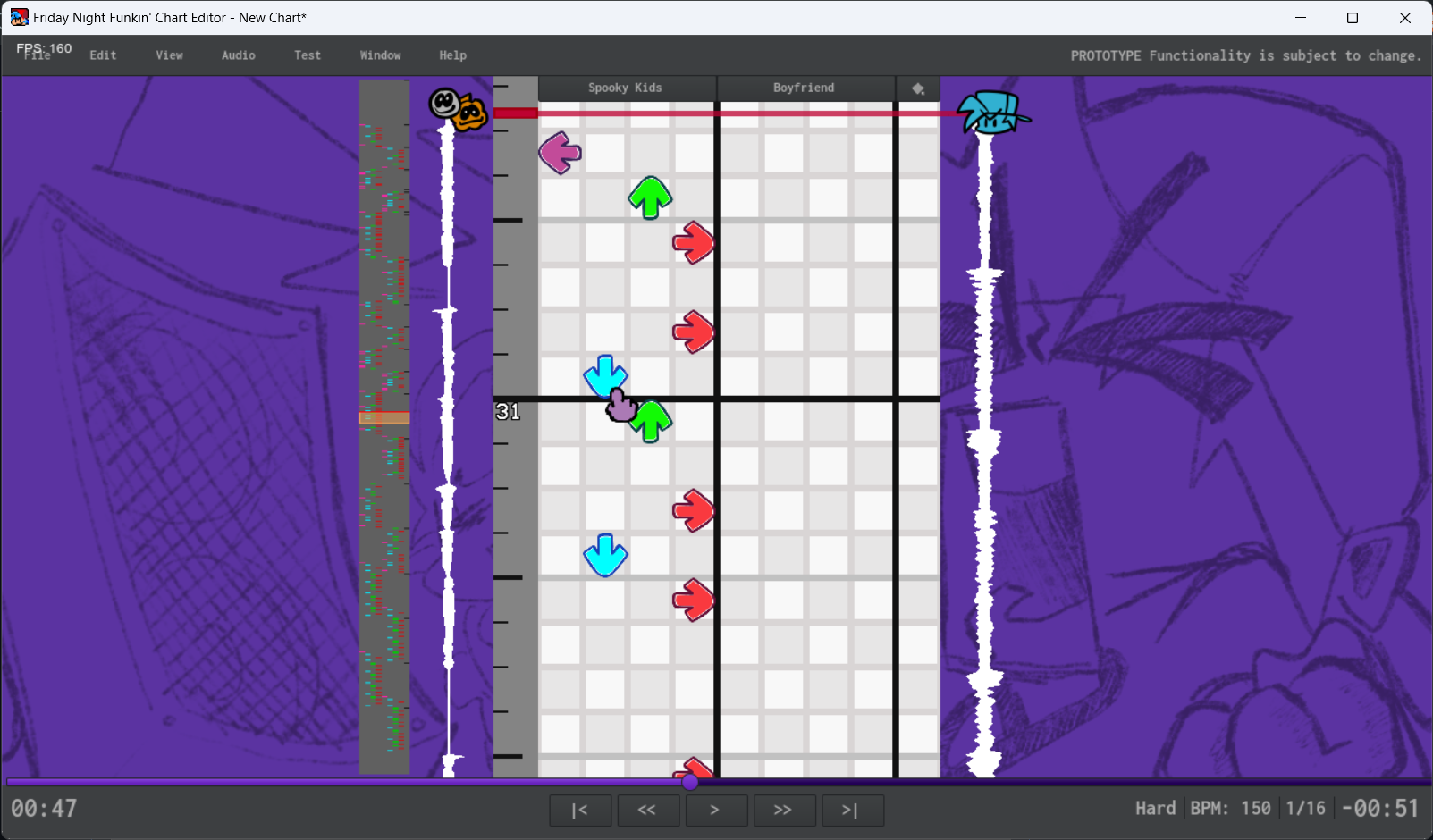Click the -00:51 remaining time display
Viewport: 1433px width, 840px height.
[x=1380, y=809]
